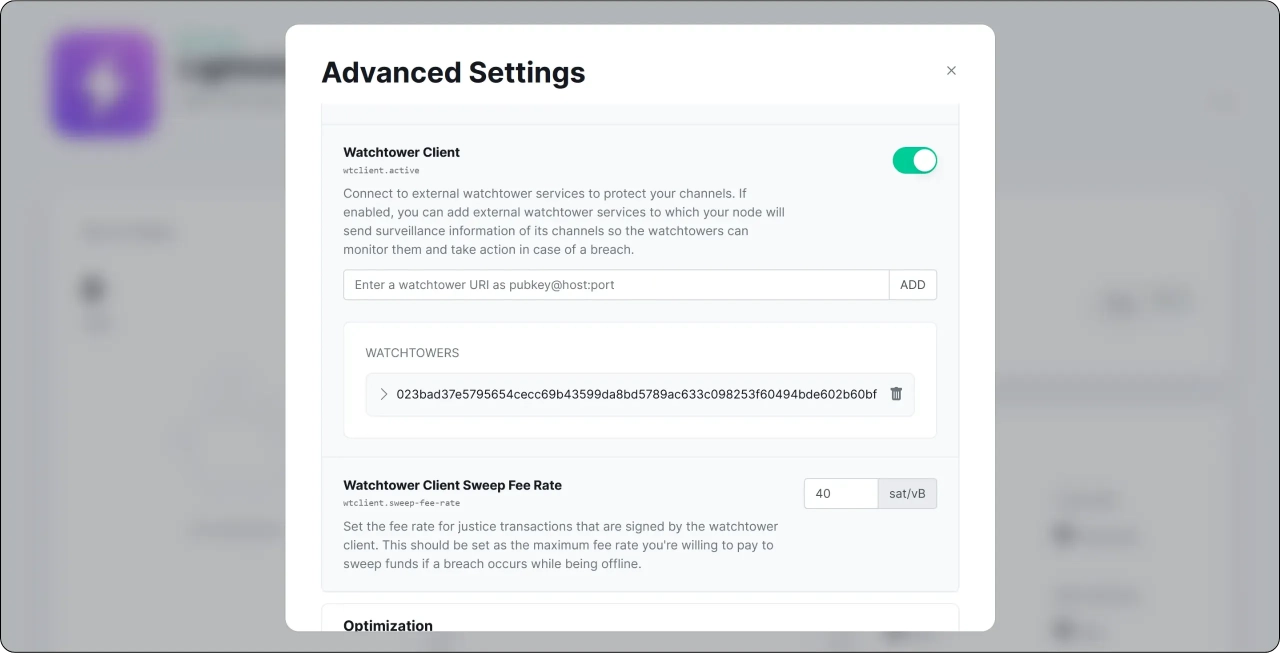The image size is (1280, 653).
Task: Click the Advanced Settings title
Action: point(453,72)
